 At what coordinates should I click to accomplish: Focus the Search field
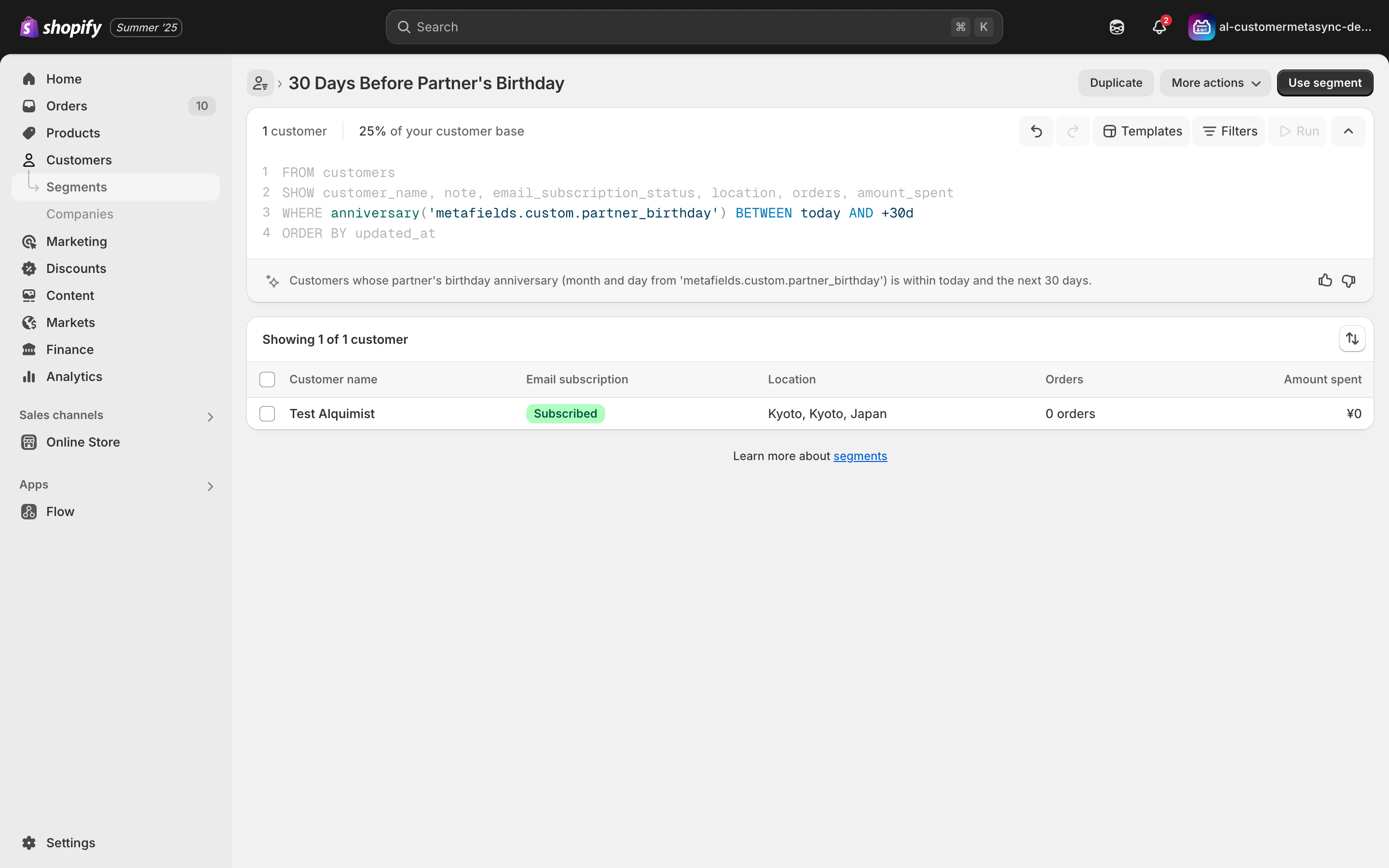coord(694,27)
